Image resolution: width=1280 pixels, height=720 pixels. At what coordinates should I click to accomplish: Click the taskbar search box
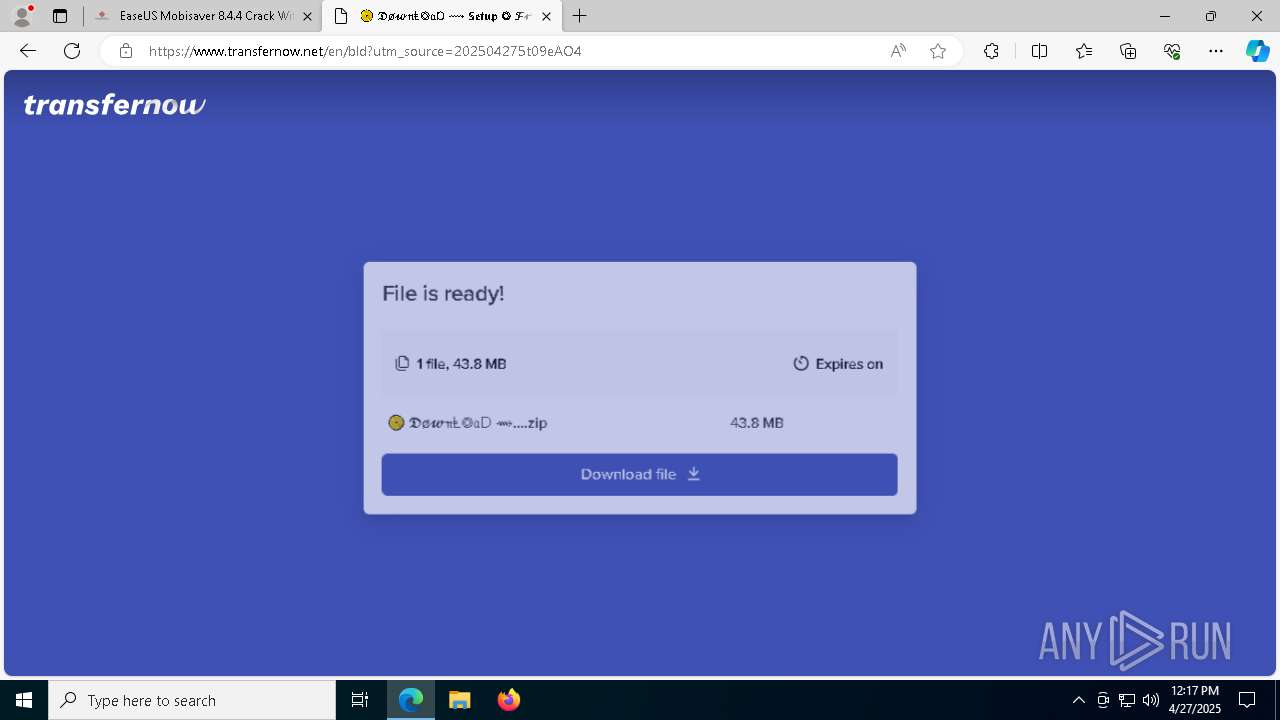[192, 700]
